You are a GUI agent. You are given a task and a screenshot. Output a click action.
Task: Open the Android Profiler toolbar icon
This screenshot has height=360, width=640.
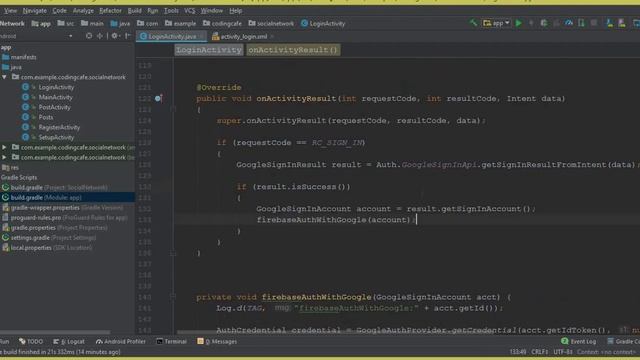(x=569, y=23)
